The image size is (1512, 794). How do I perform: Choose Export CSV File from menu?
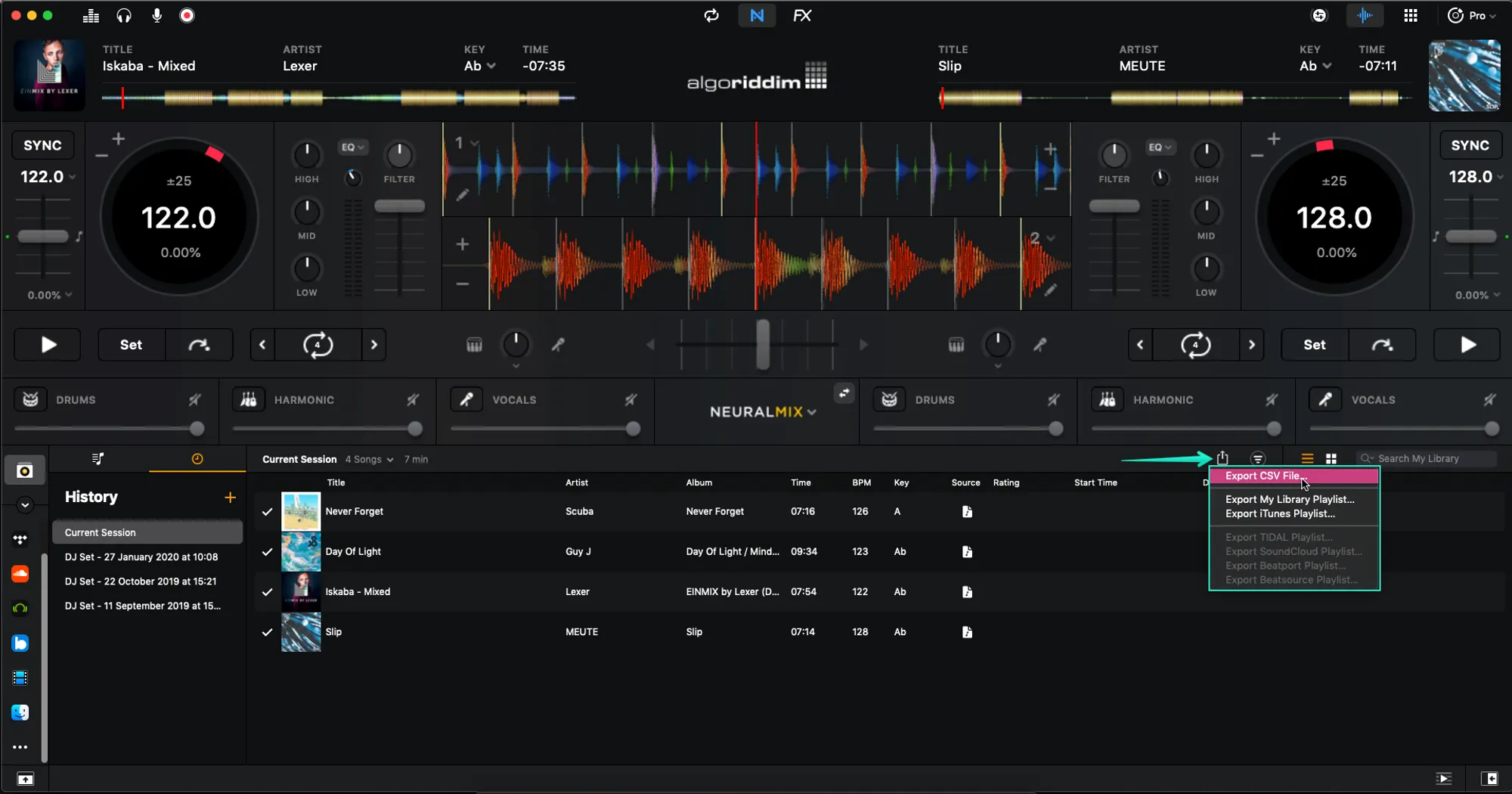click(1263, 476)
